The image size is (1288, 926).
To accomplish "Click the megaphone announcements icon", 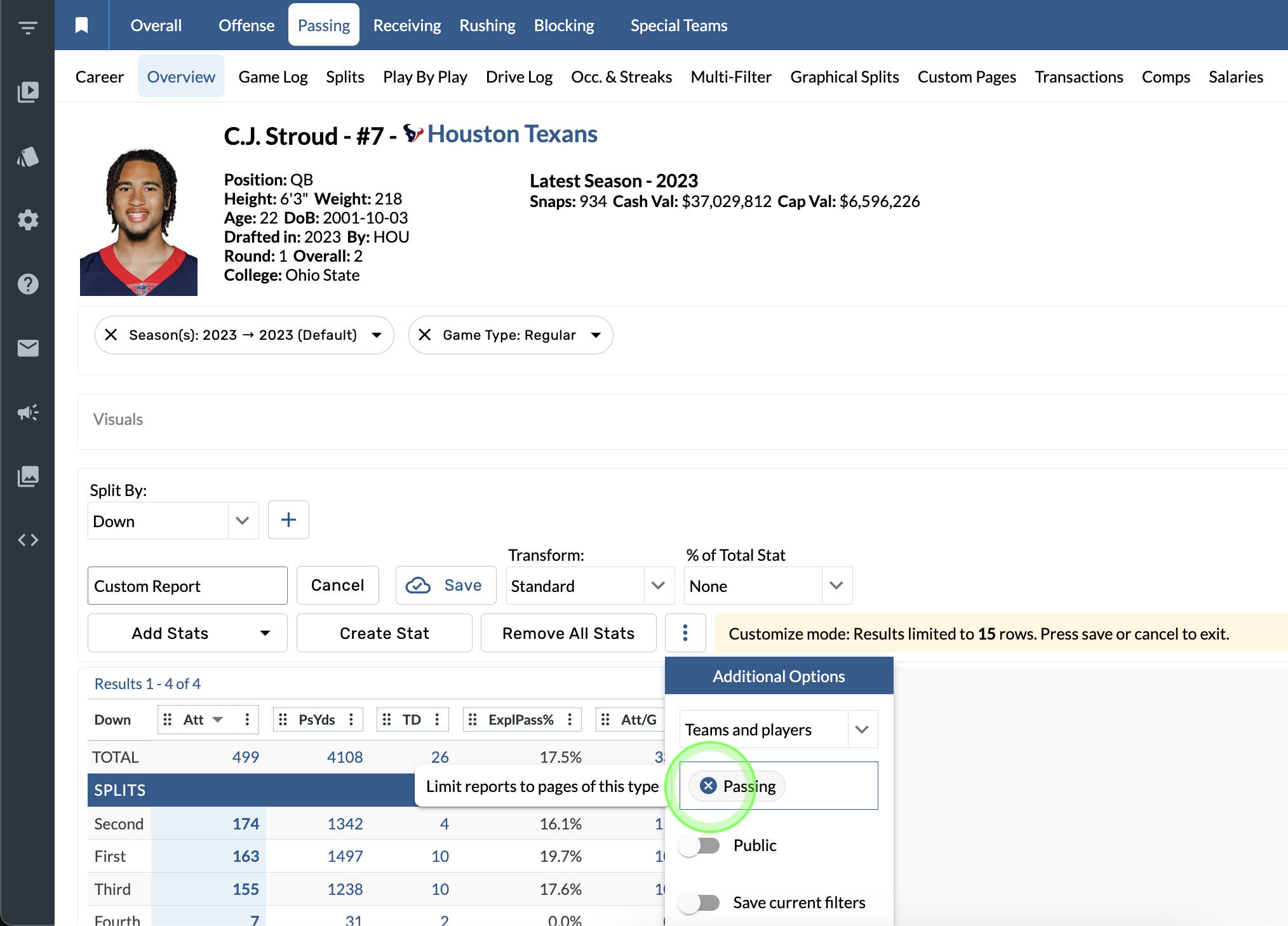I will point(28,412).
